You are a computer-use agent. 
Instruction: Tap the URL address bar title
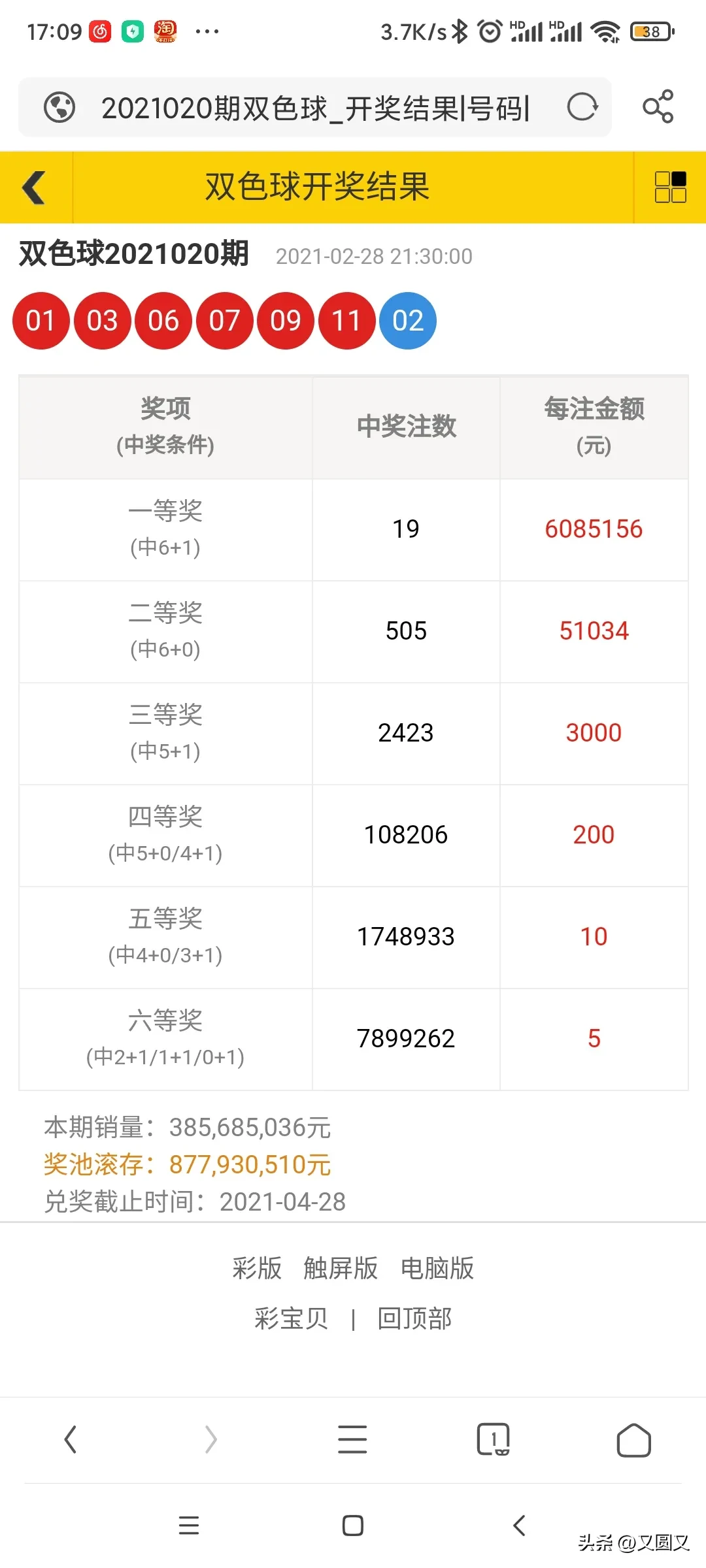click(x=315, y=108)
